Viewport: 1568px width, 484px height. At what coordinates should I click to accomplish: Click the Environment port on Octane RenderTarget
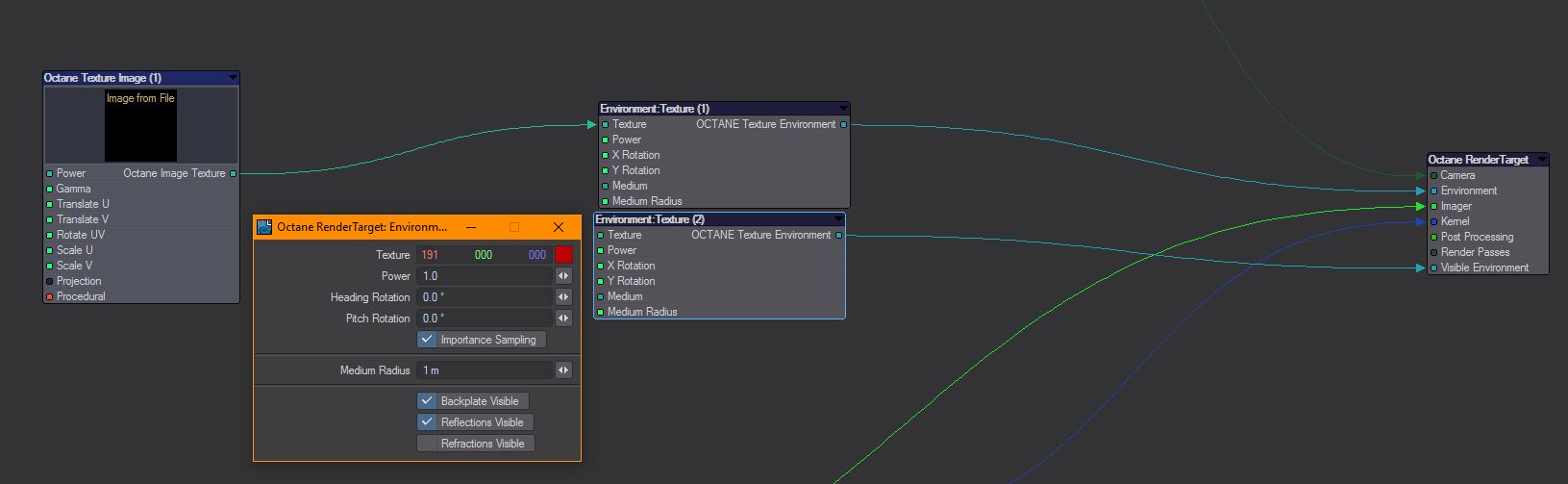coord(1433,191)
